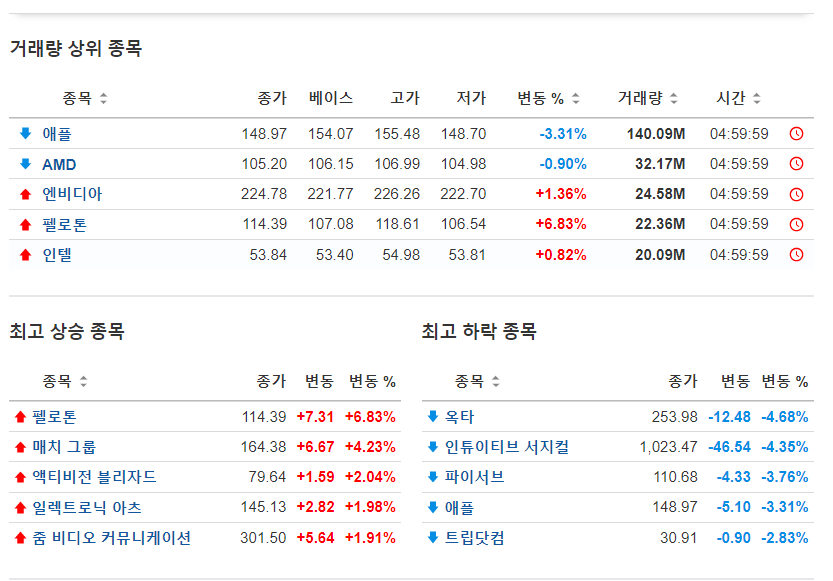Sort volume table by 변동 % column
The image size is (833, 581).
click(575, 98)
